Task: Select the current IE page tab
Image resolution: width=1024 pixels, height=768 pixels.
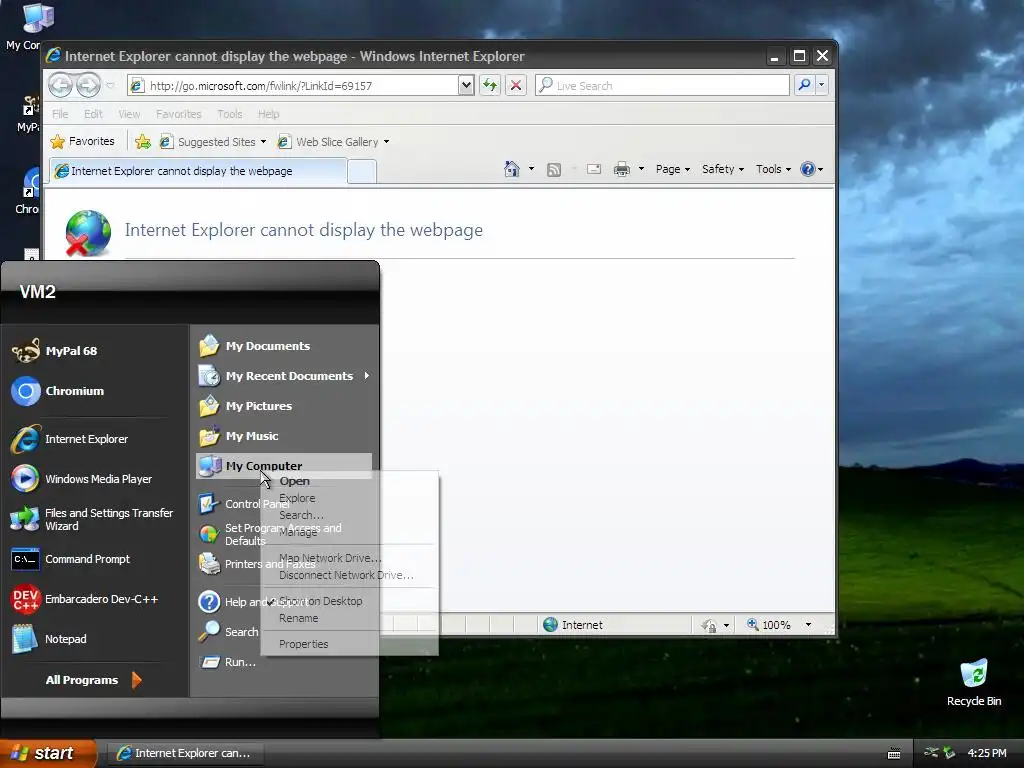Action: 197,171
